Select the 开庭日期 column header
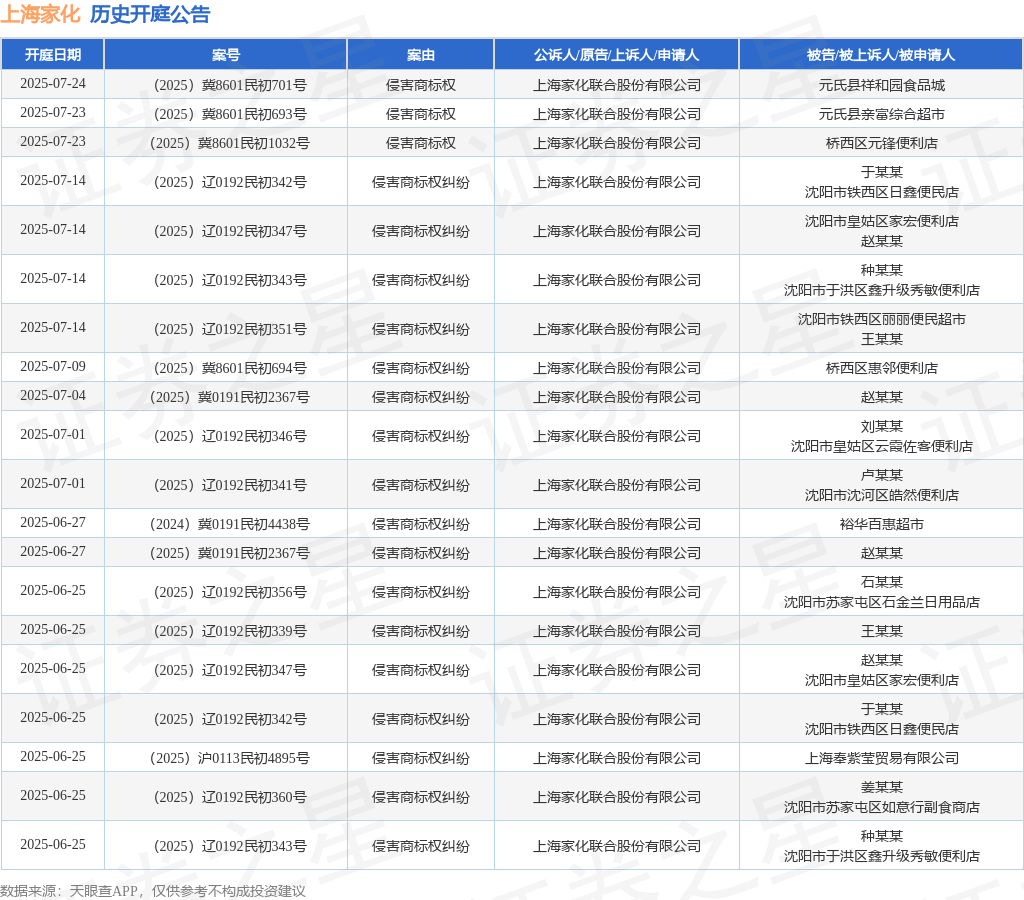Screen dimensions: 1024x900 (53, 55)
